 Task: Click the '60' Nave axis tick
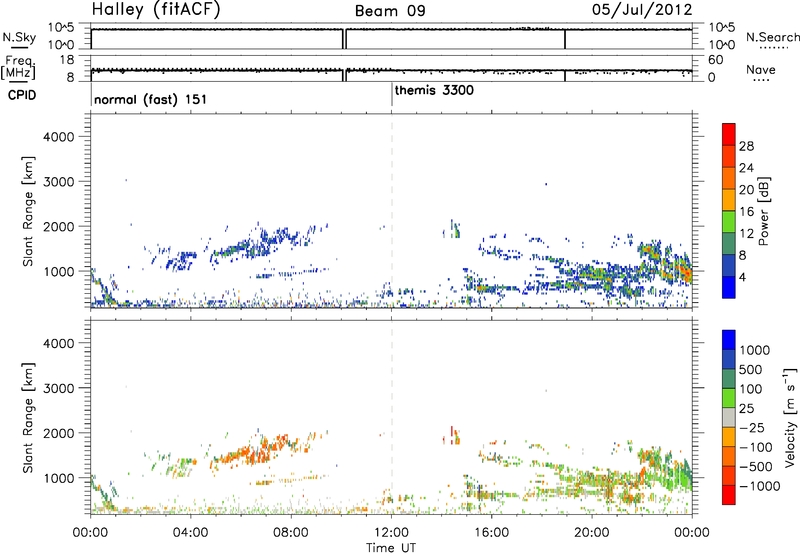coord(716,60)
